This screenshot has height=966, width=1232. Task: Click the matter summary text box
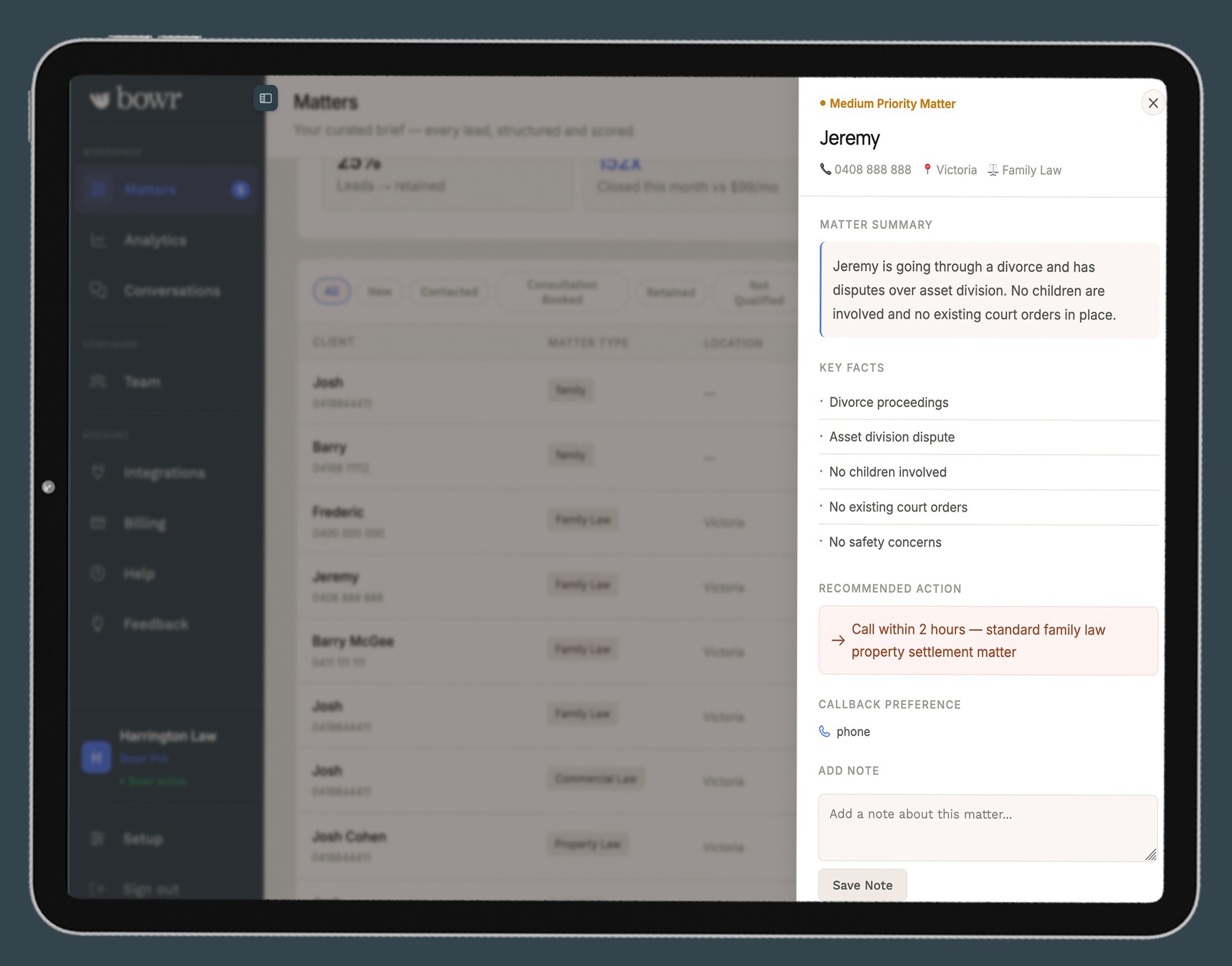[x=989, y=290]
